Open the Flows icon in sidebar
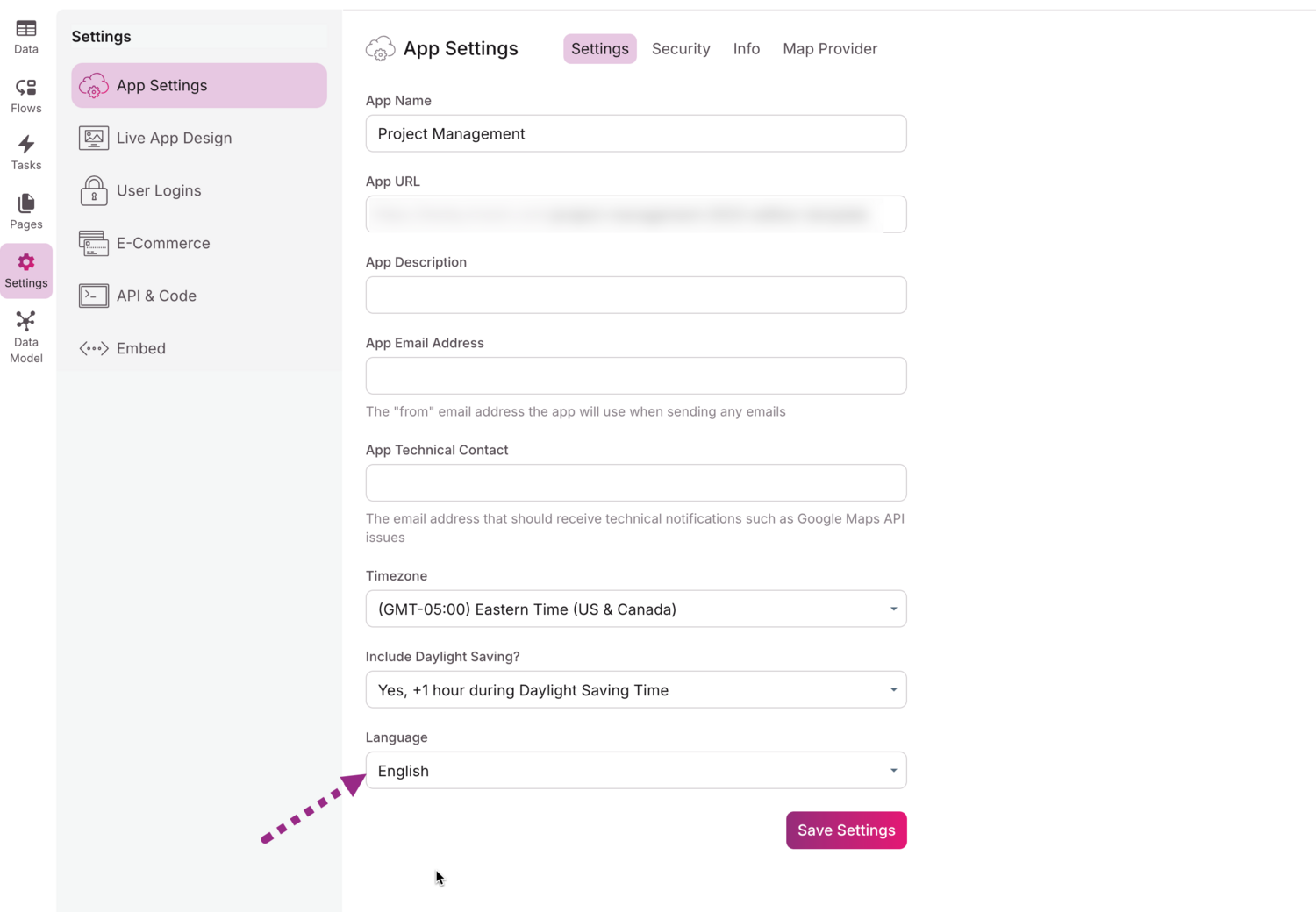This screenshot has height=912, width=1316. tap(26, 88)
